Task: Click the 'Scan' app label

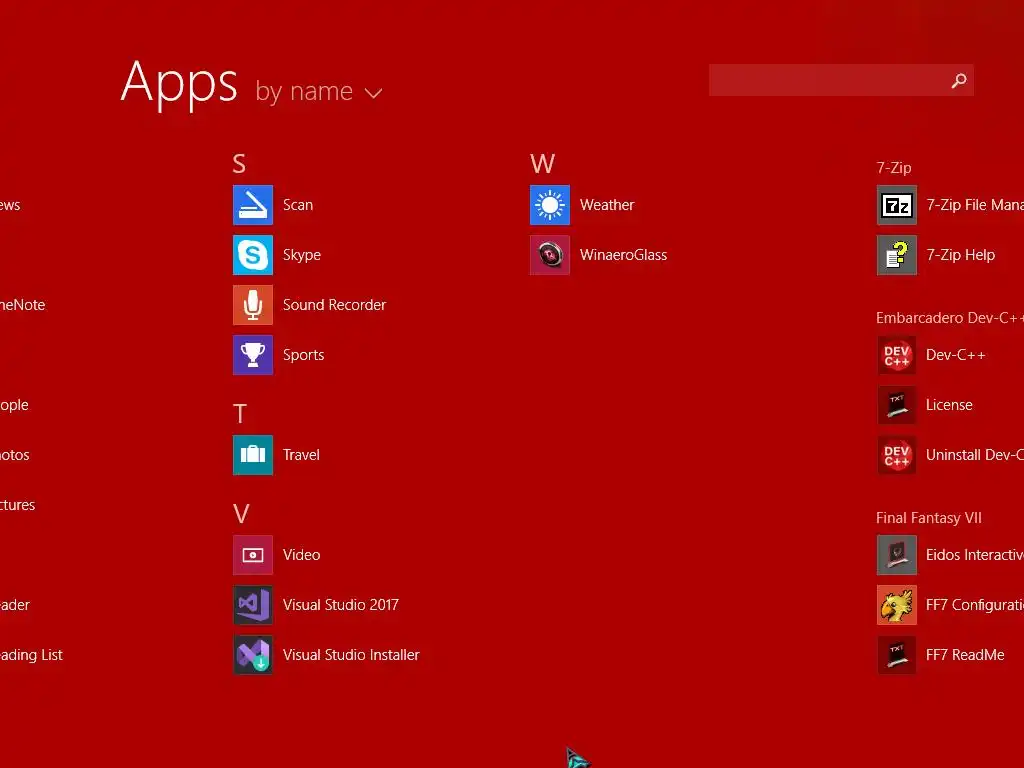Action: click(298, 205)
